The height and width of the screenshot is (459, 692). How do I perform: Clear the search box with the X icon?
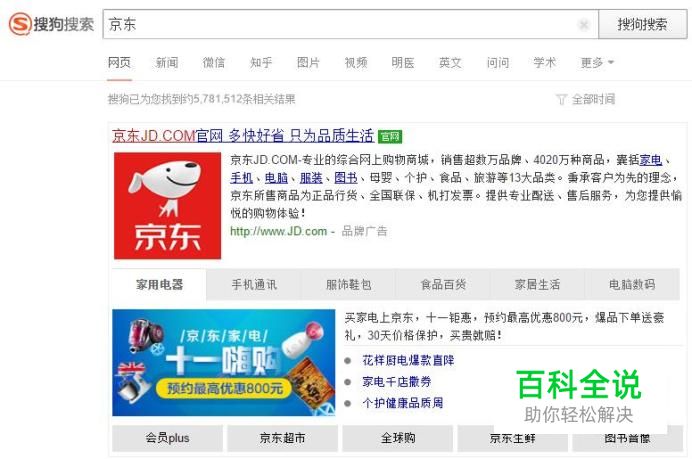tap(583, 25)
